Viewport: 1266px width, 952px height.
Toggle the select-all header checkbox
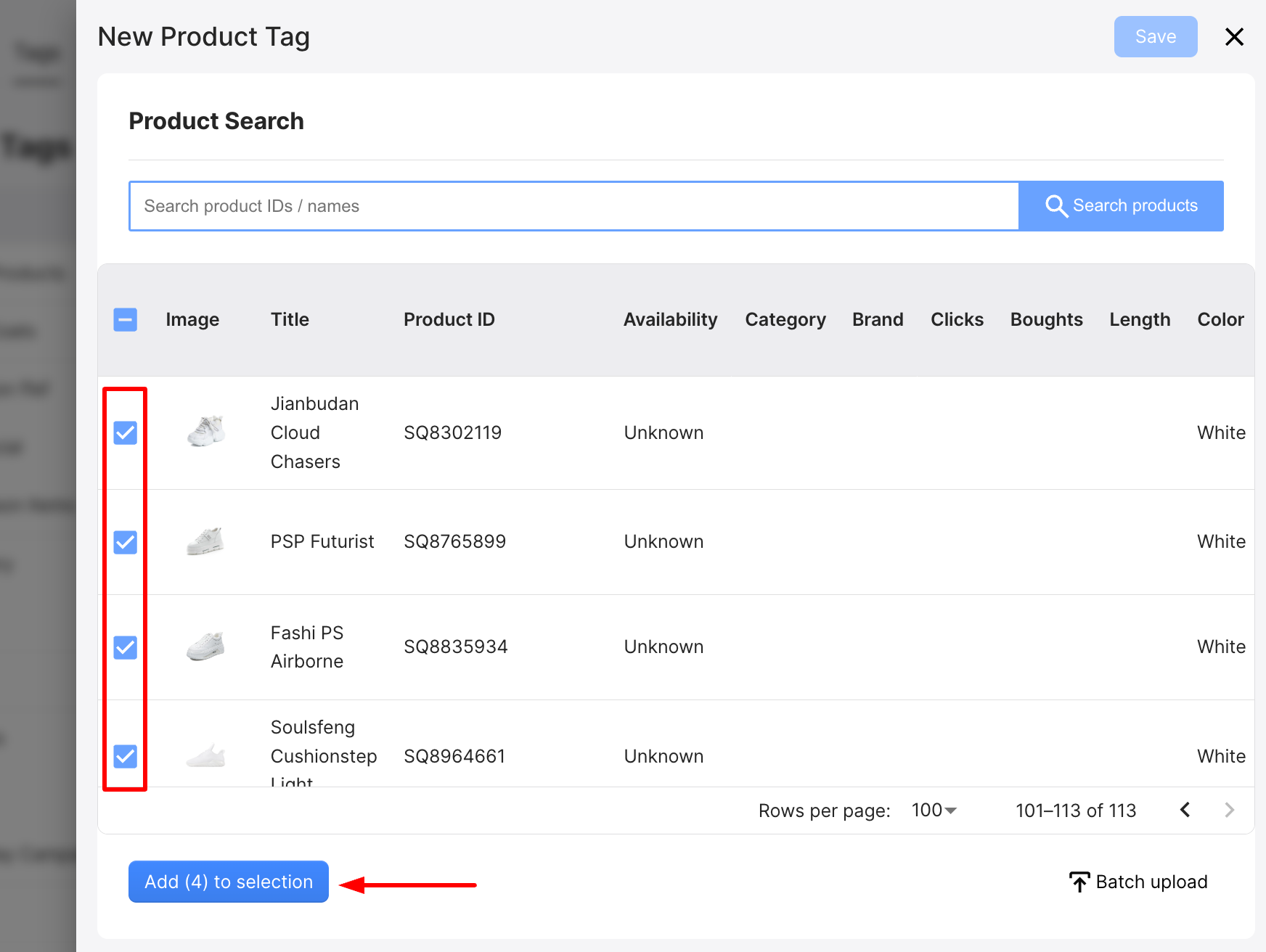(126, 320)
